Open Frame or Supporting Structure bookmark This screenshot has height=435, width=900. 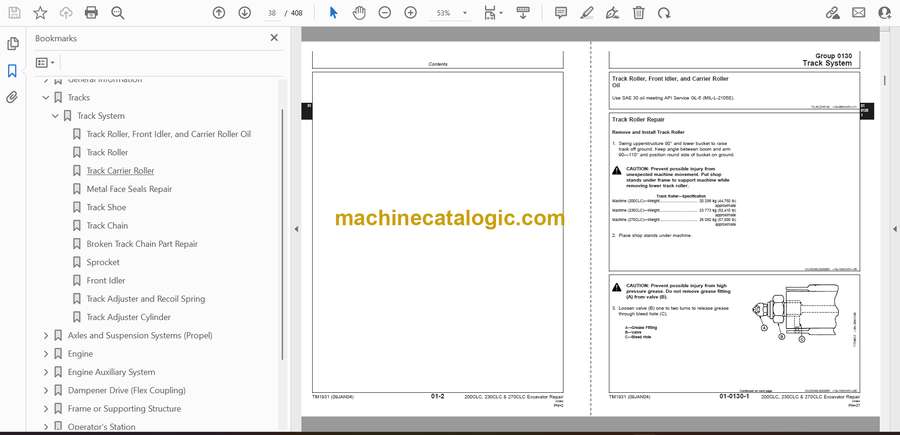[125, 409]
